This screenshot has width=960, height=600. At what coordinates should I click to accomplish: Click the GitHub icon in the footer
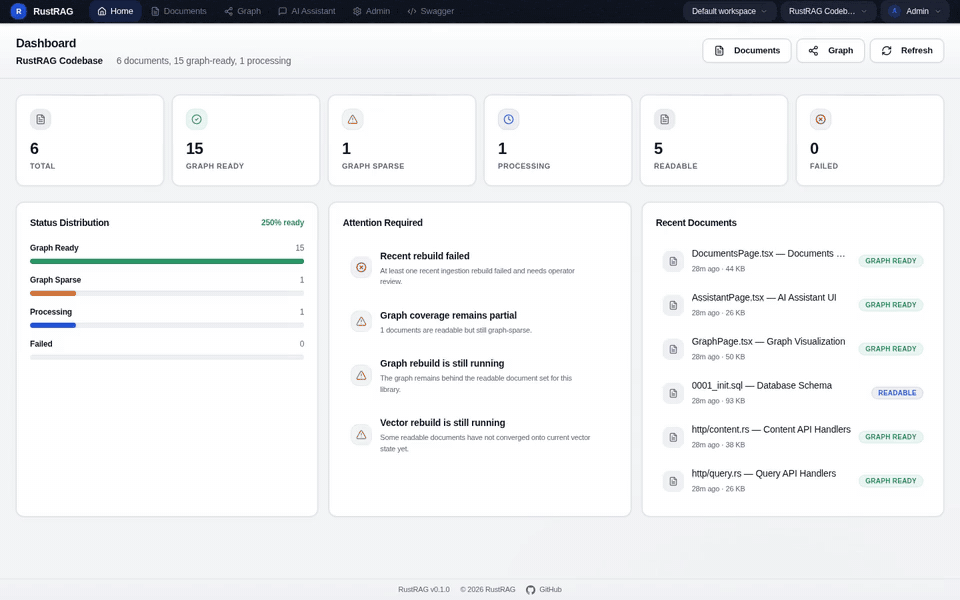[530, 589]
